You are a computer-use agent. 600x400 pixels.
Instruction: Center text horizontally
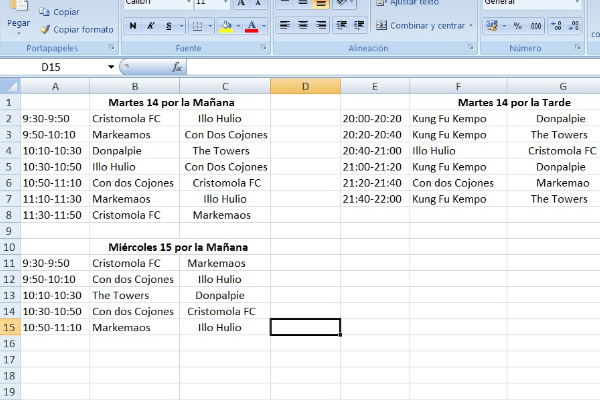point(303,26)
